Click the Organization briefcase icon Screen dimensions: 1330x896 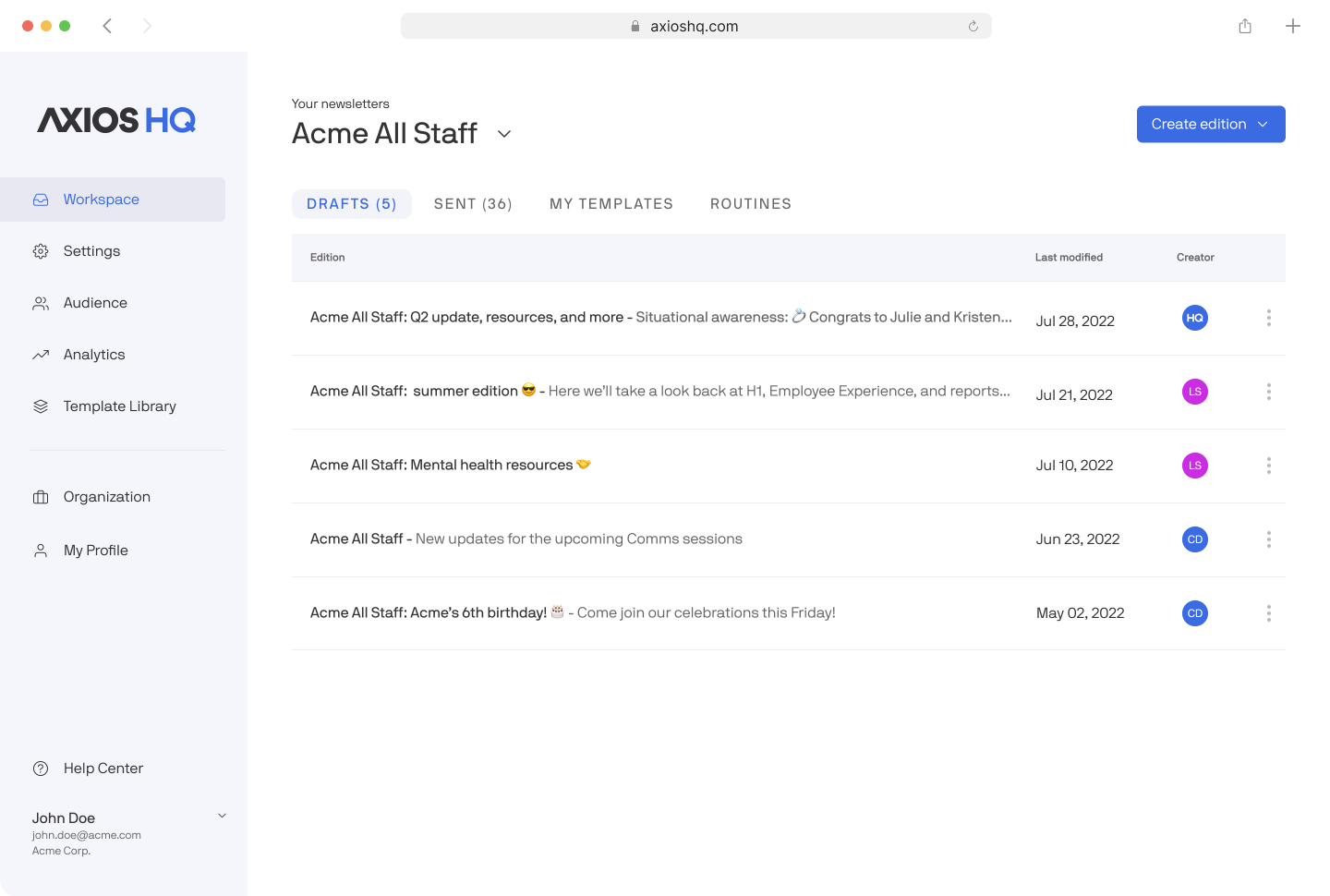[41, 497]
